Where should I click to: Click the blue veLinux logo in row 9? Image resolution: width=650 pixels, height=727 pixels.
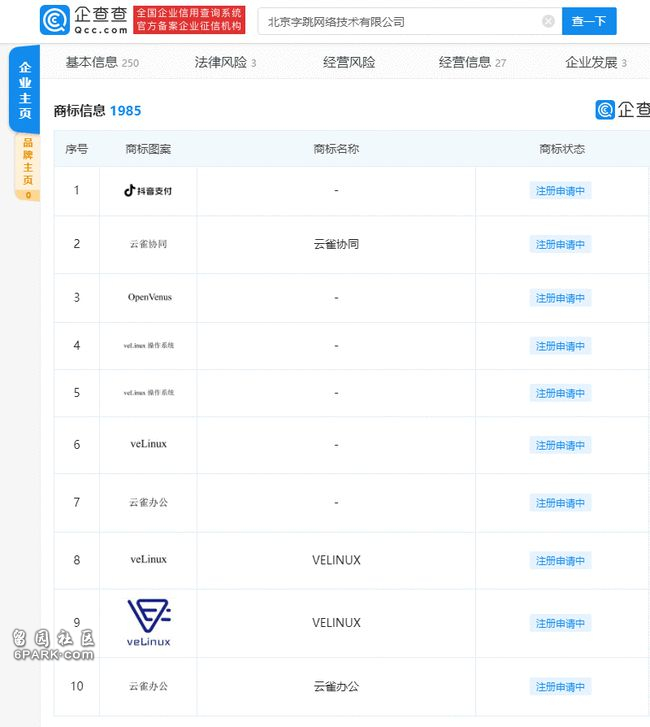coord(149,623)
